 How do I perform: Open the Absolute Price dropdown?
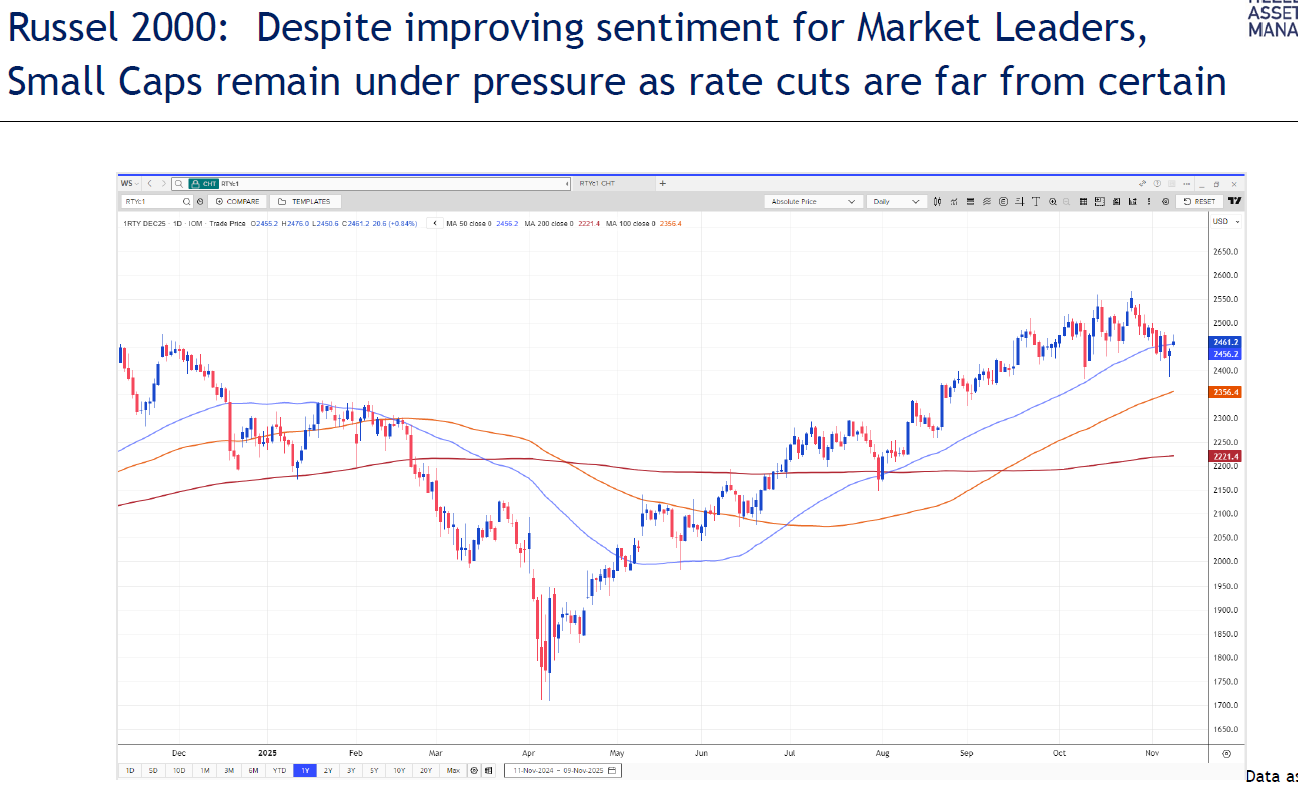pos(813,201)
